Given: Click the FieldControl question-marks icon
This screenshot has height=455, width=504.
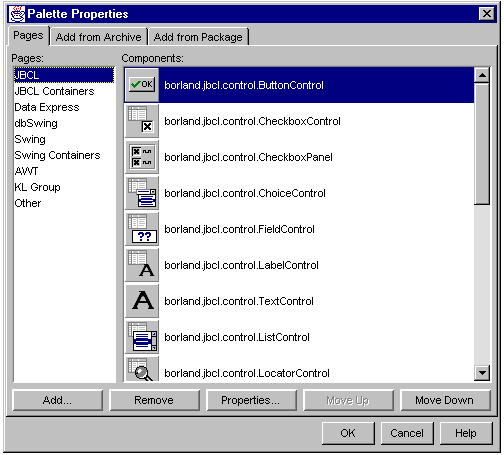Looking at the screenshot, I should pyautogui.click(x=142, y=229).
